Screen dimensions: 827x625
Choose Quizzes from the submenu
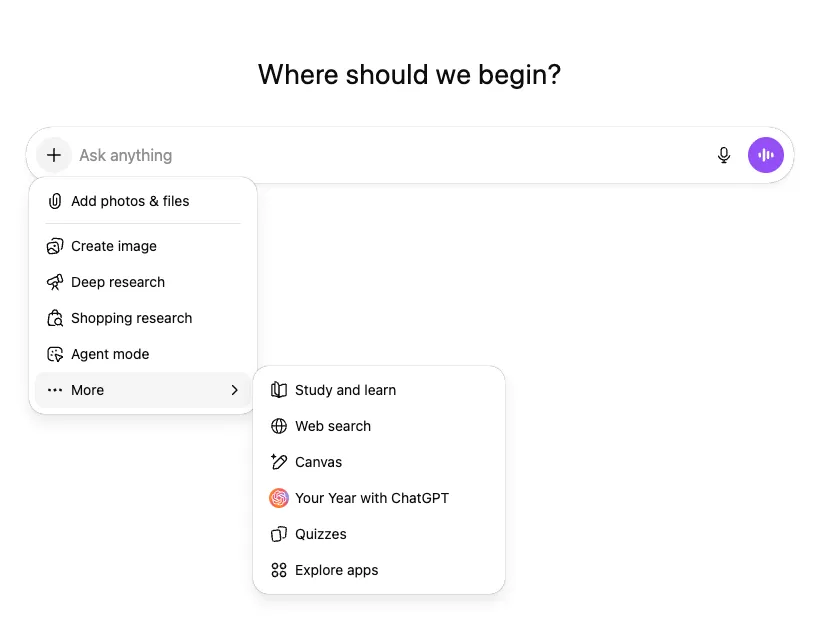pos(320,534)
